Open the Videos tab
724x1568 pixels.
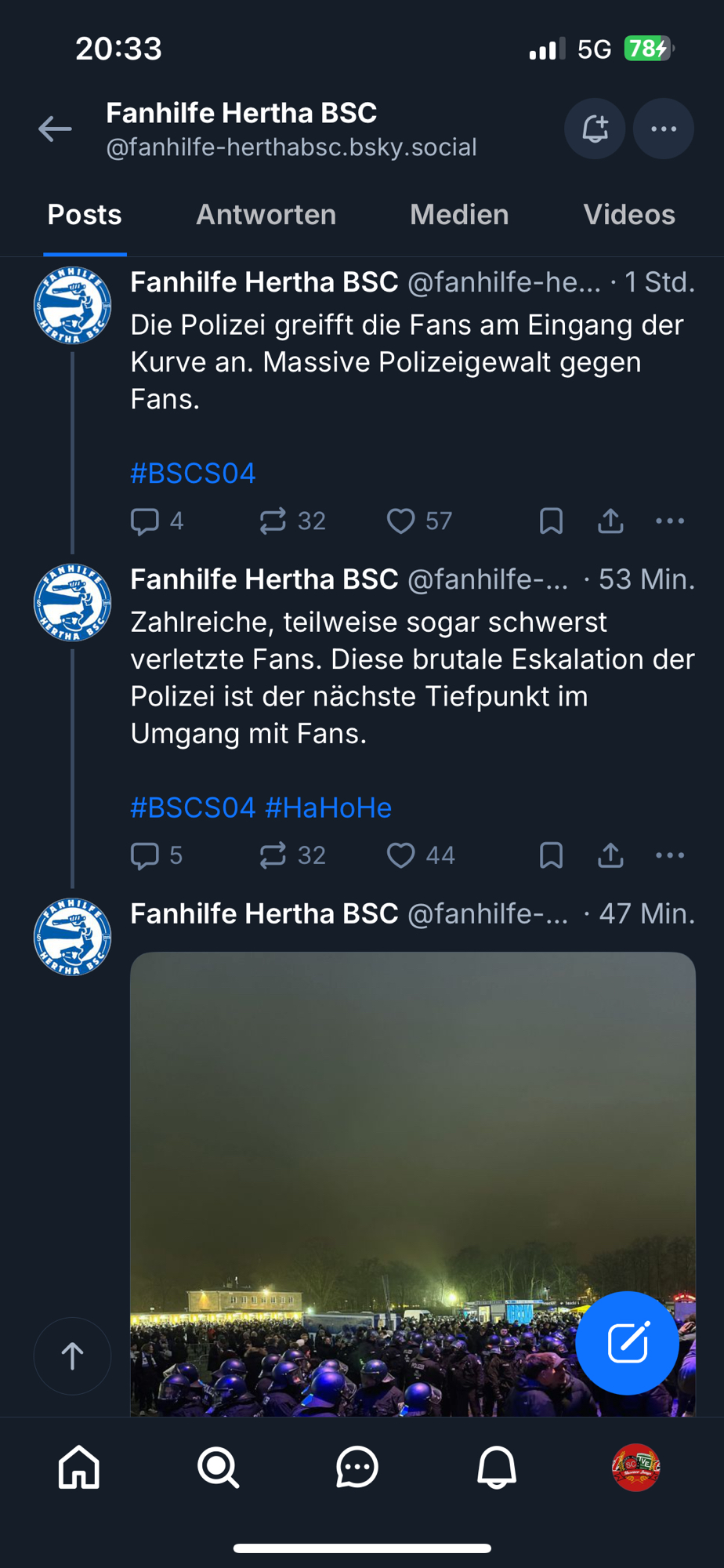[x=628, y=215]
